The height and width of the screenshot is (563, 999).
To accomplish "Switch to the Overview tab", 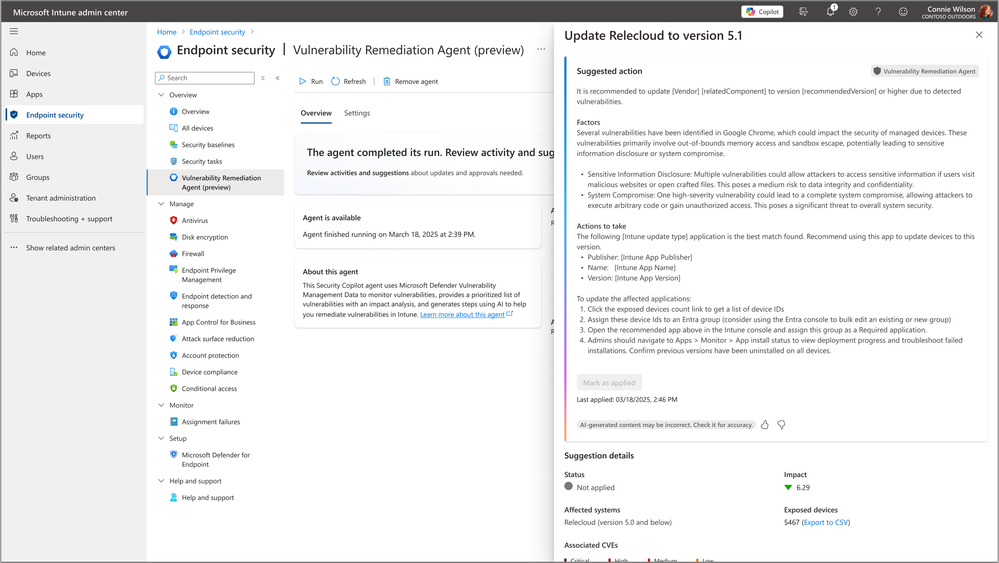I will pos(316,113).
